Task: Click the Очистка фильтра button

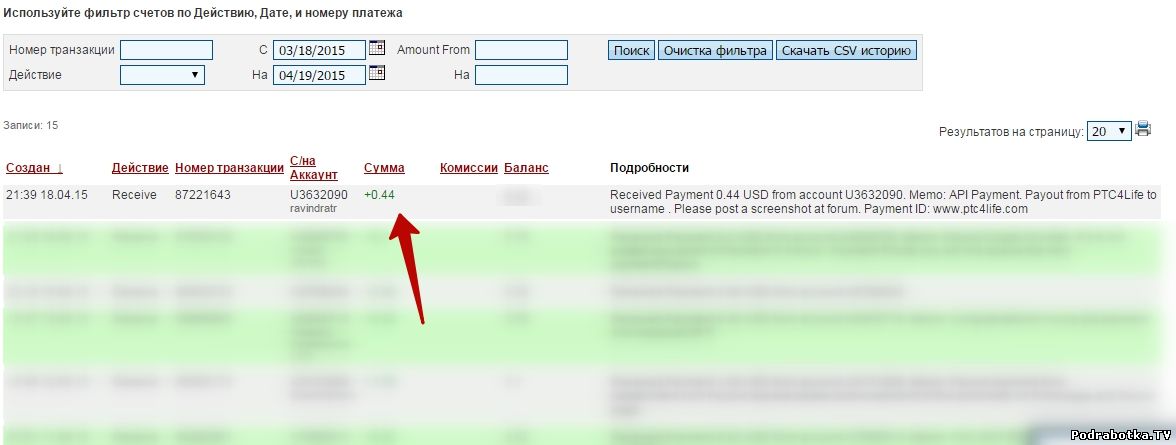Action: 715,50
